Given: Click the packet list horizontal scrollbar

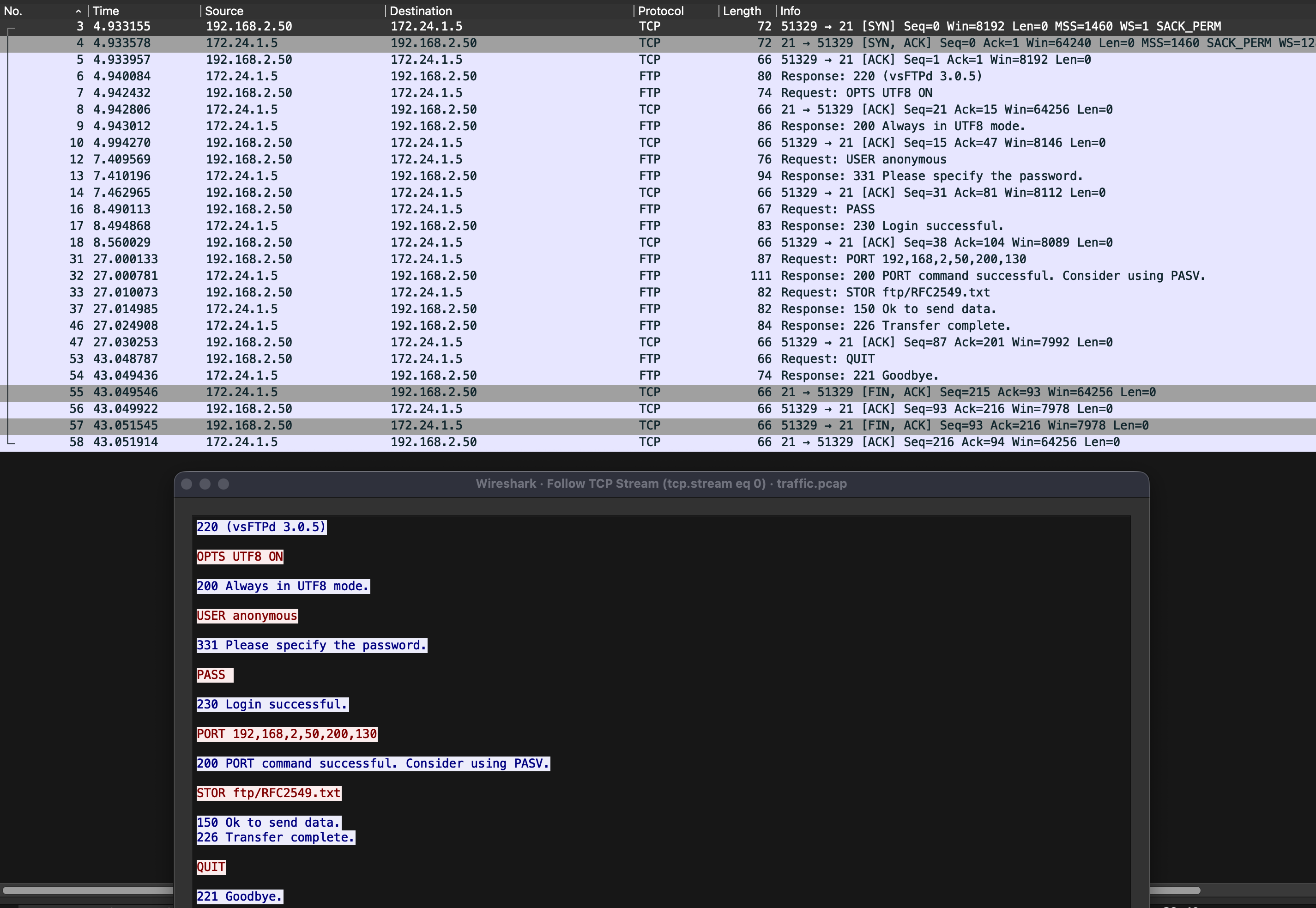Looking at the screenshot, I should pos(85,890).
